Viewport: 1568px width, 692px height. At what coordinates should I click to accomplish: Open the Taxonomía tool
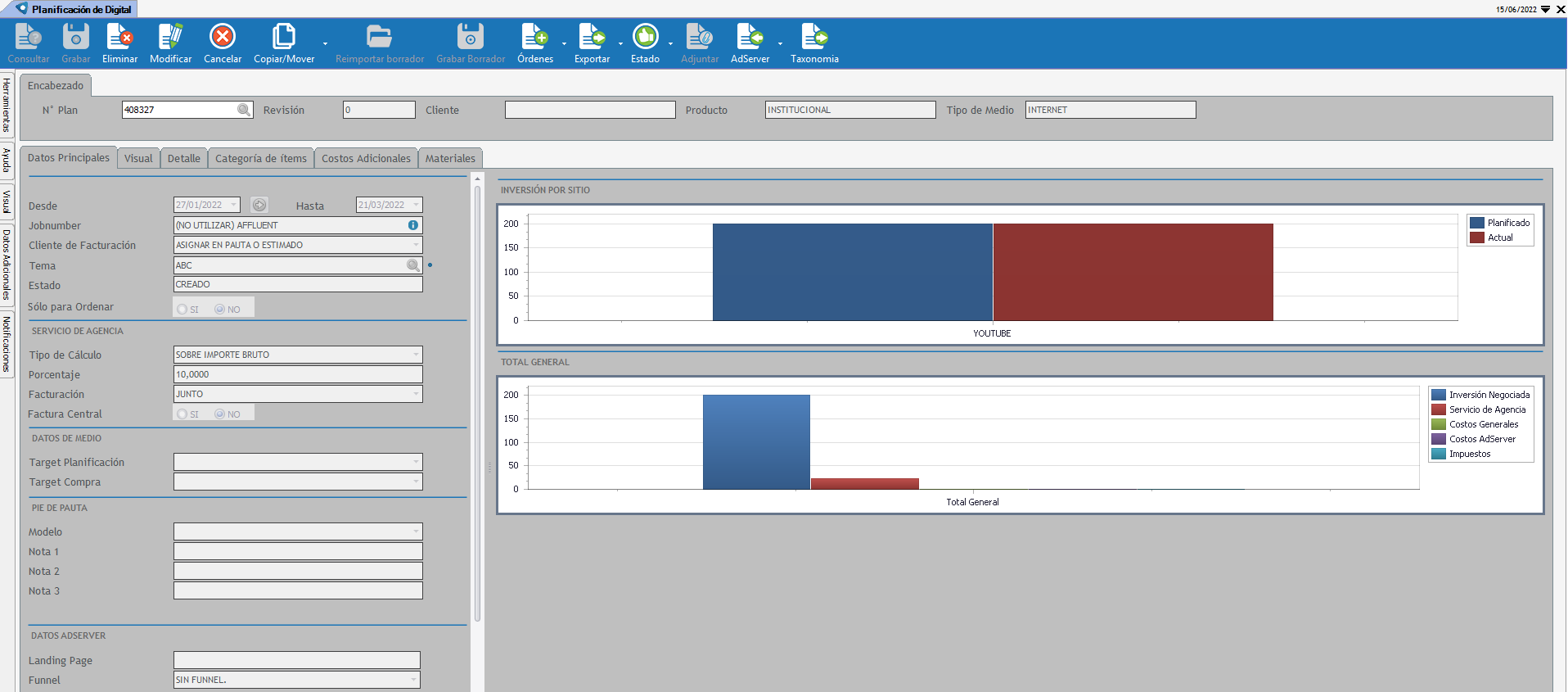[x=814, y=38]
